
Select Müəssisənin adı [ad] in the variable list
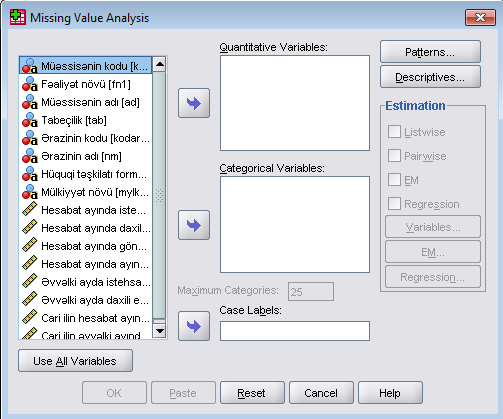(86, 102)
